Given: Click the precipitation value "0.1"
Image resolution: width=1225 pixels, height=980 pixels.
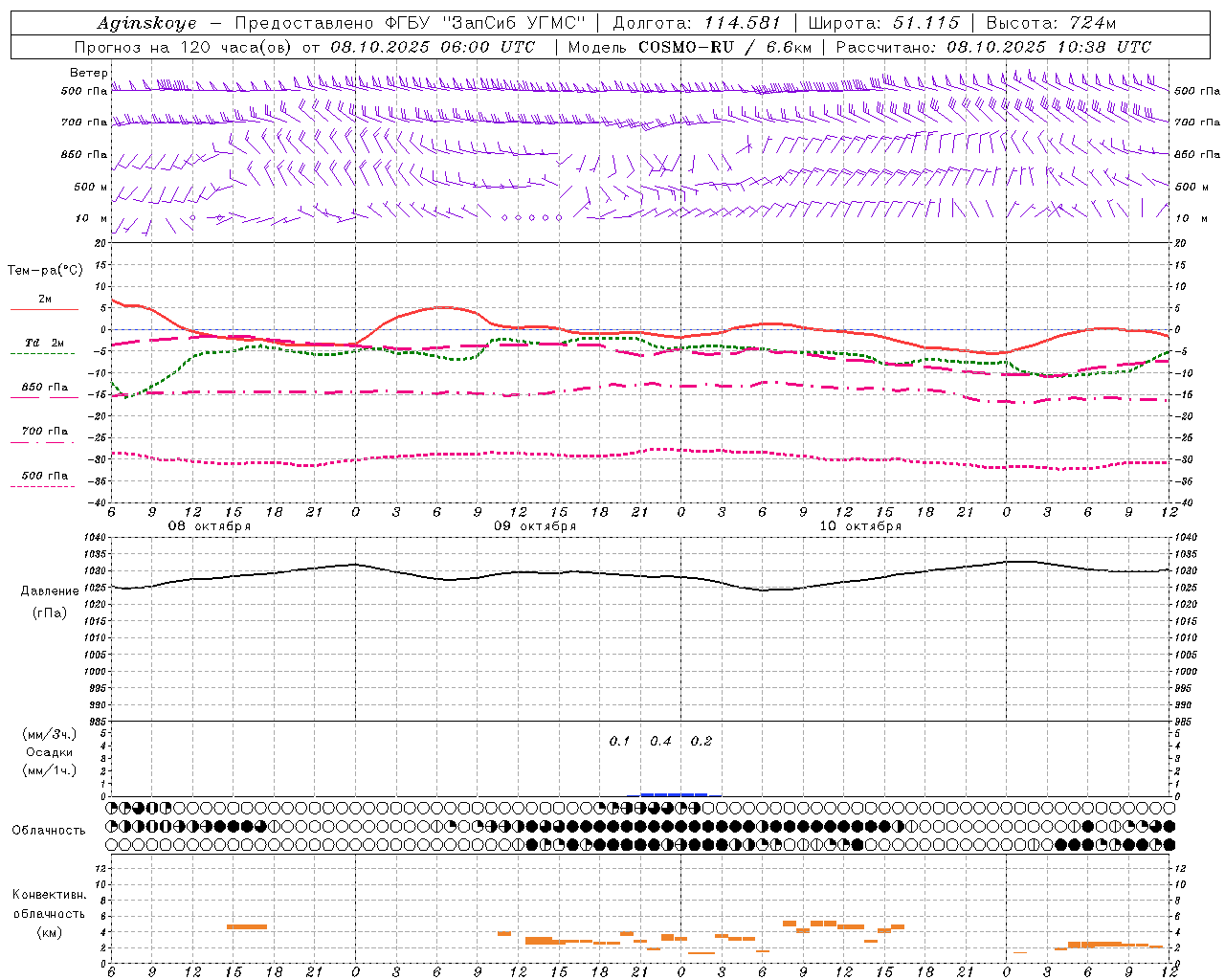Looking at the screenshot, I should coord(620,742).
